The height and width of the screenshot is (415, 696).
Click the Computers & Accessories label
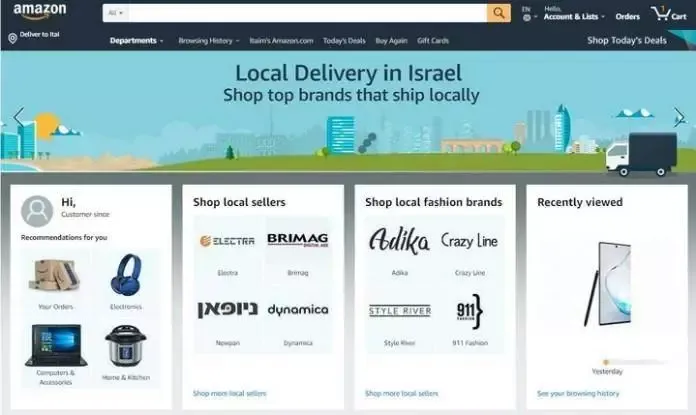coord(55,377)
